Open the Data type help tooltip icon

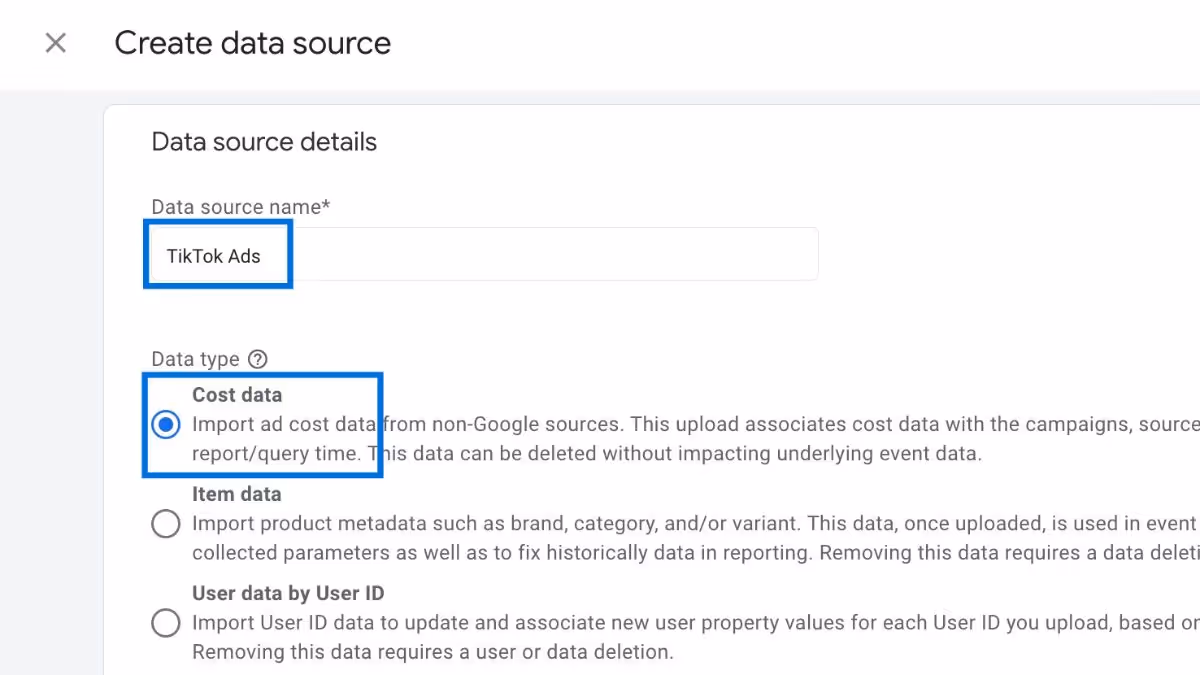pos(258,359)
